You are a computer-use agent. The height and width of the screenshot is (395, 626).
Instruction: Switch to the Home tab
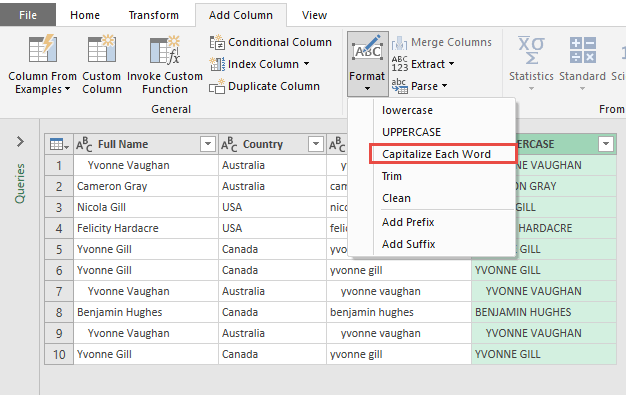(85, 15)
